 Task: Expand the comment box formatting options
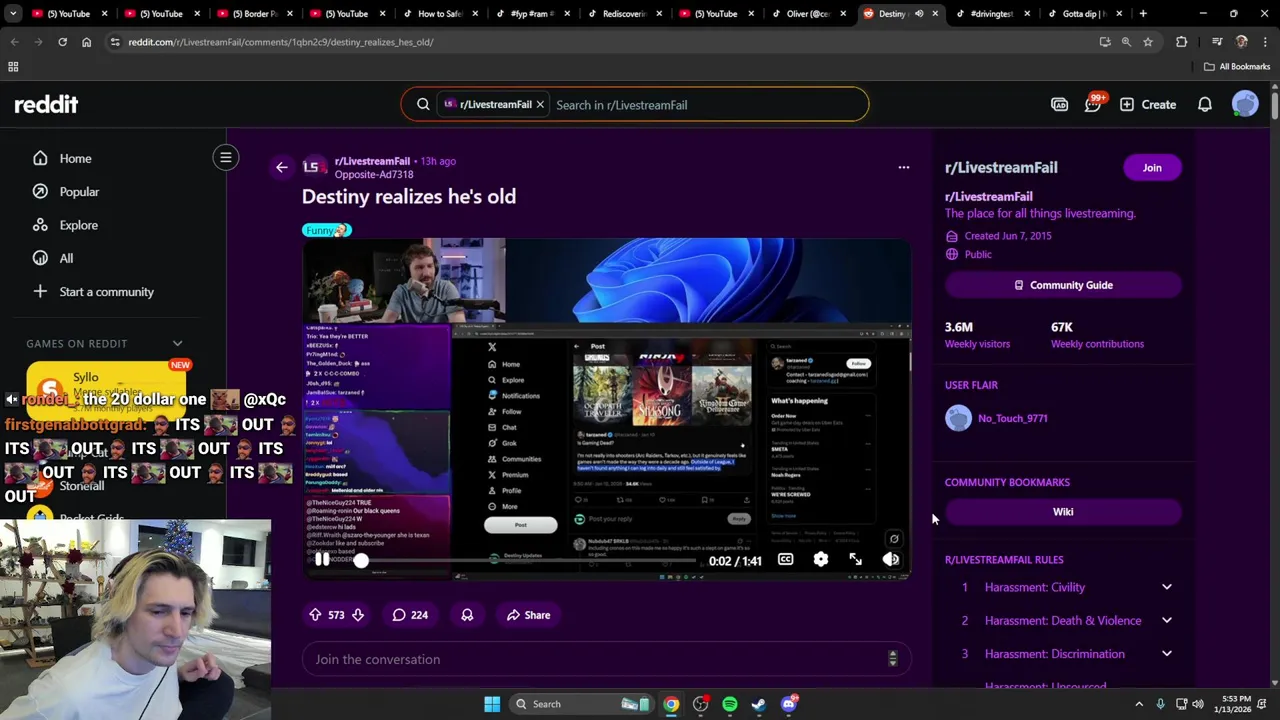(893, 659)
